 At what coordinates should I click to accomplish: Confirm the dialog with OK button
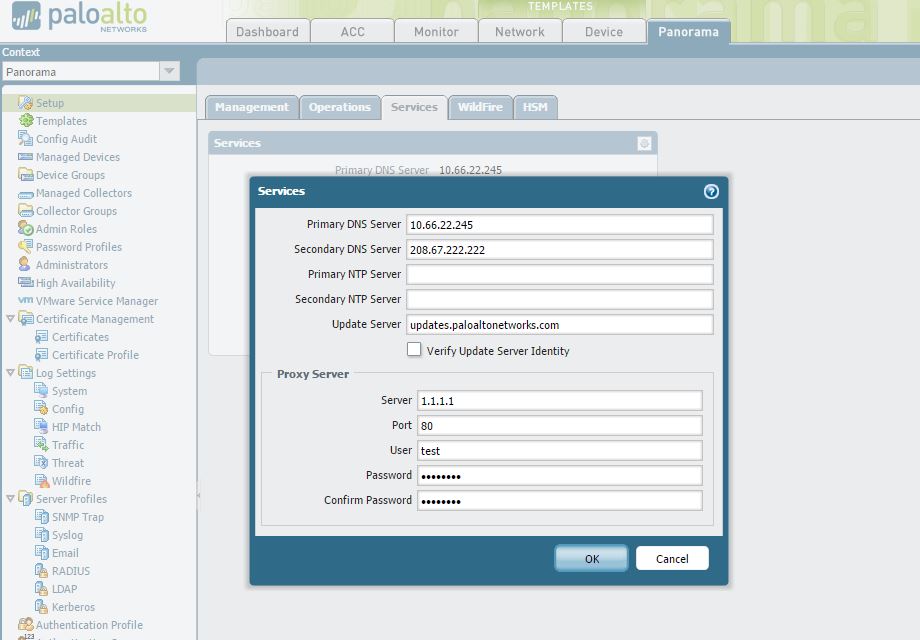click(x=591, y=559)
